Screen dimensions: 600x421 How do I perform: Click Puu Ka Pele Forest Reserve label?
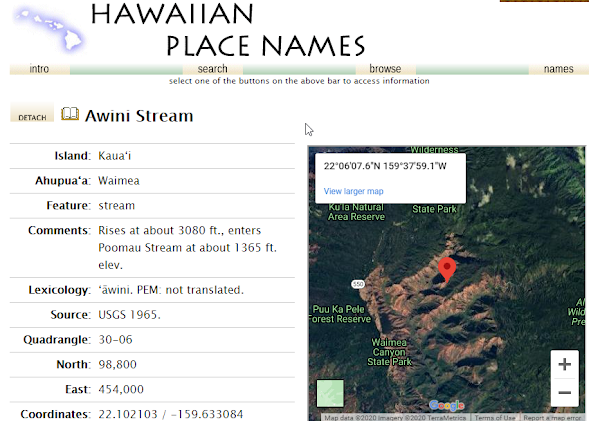[340, 314]
